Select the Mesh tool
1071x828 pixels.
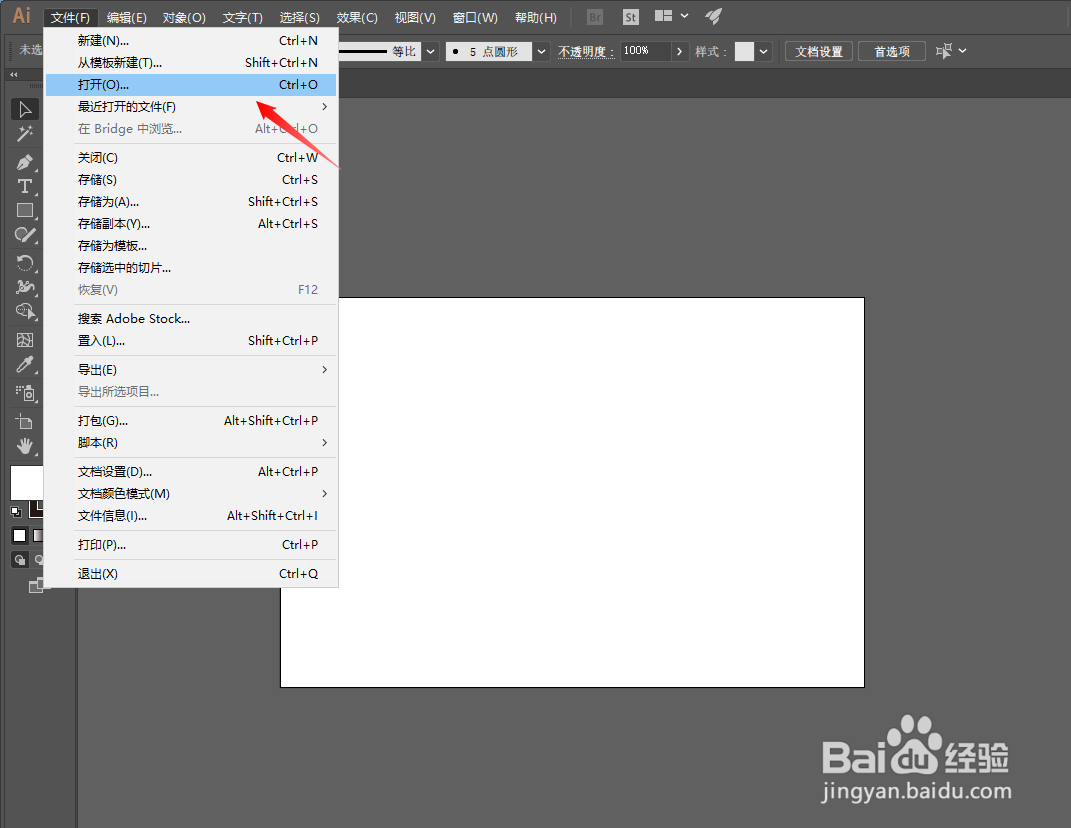25,340
